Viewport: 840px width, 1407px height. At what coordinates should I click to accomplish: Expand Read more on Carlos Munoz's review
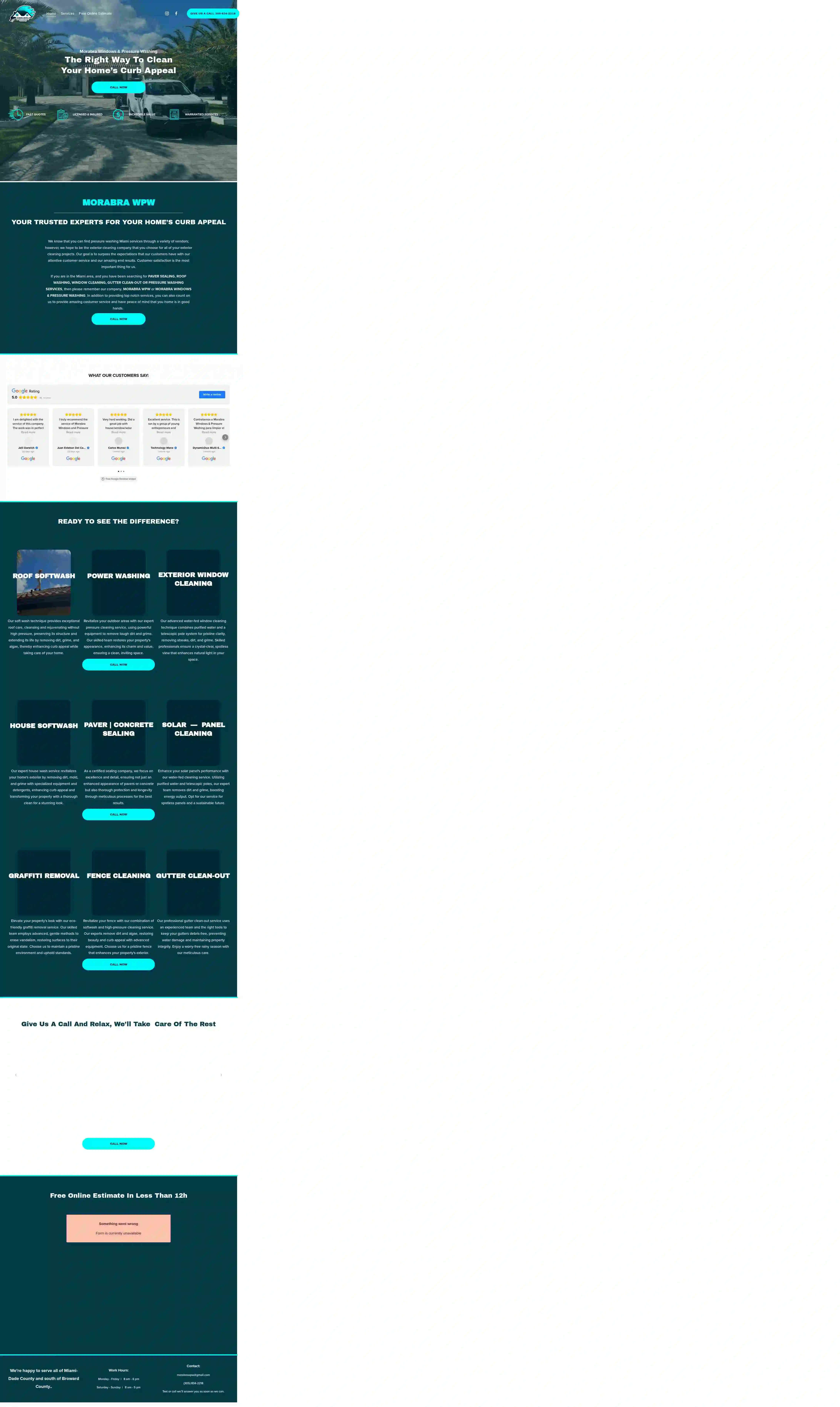point(118,432)
